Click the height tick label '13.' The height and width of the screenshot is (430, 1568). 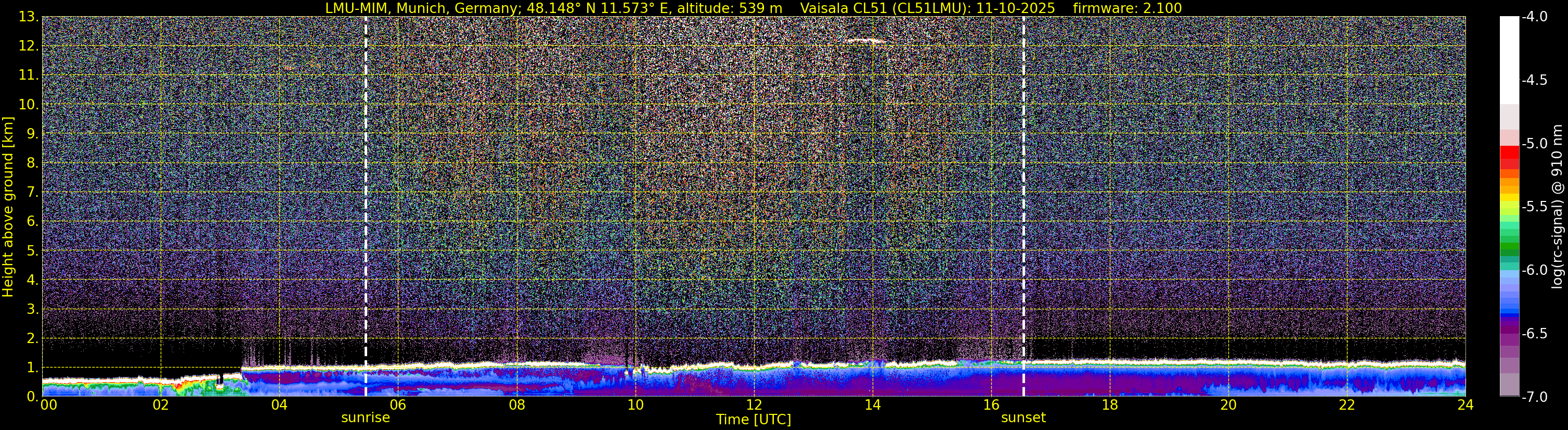click(28, 17)
